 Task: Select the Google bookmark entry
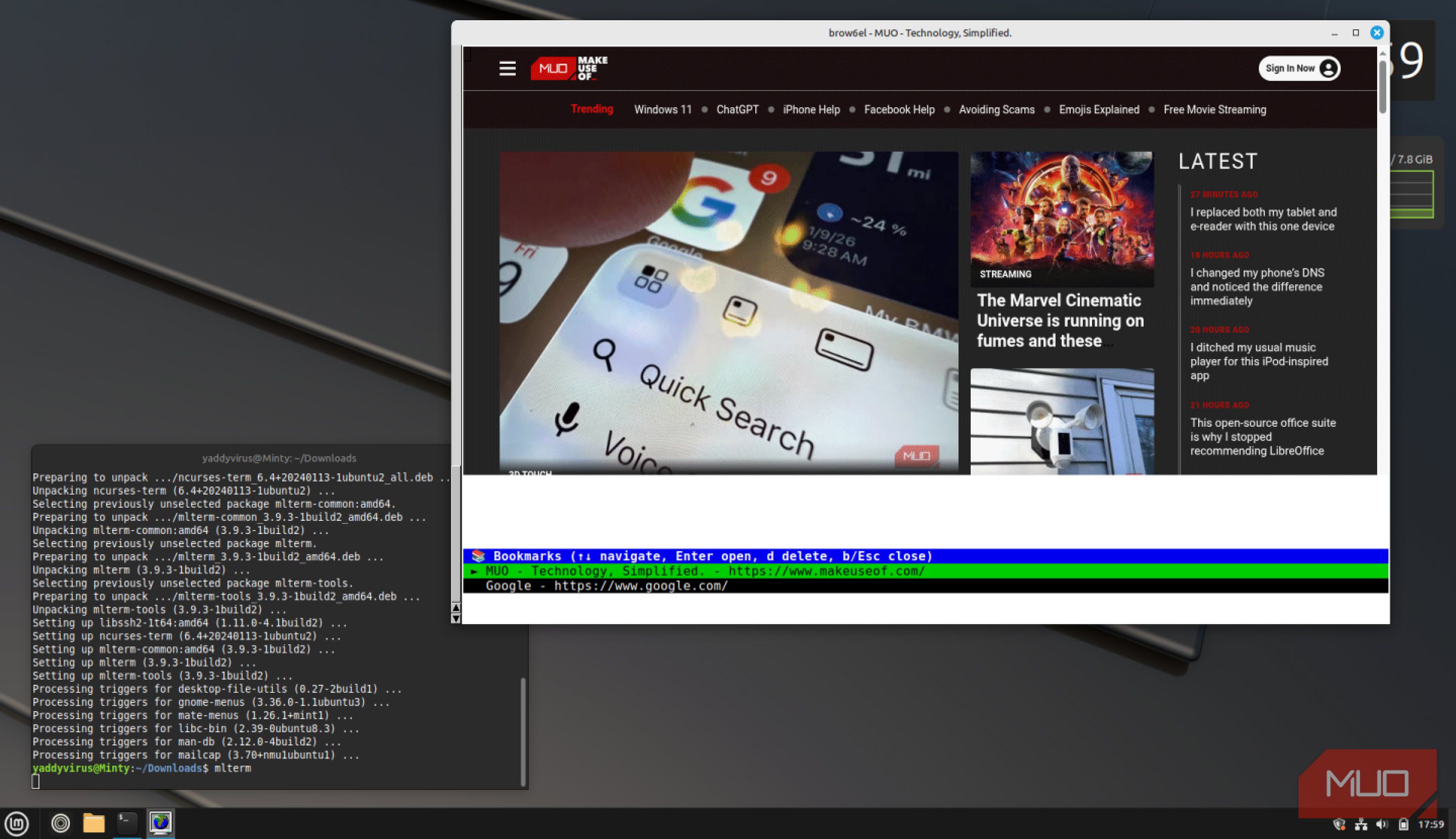click(925, 586)
